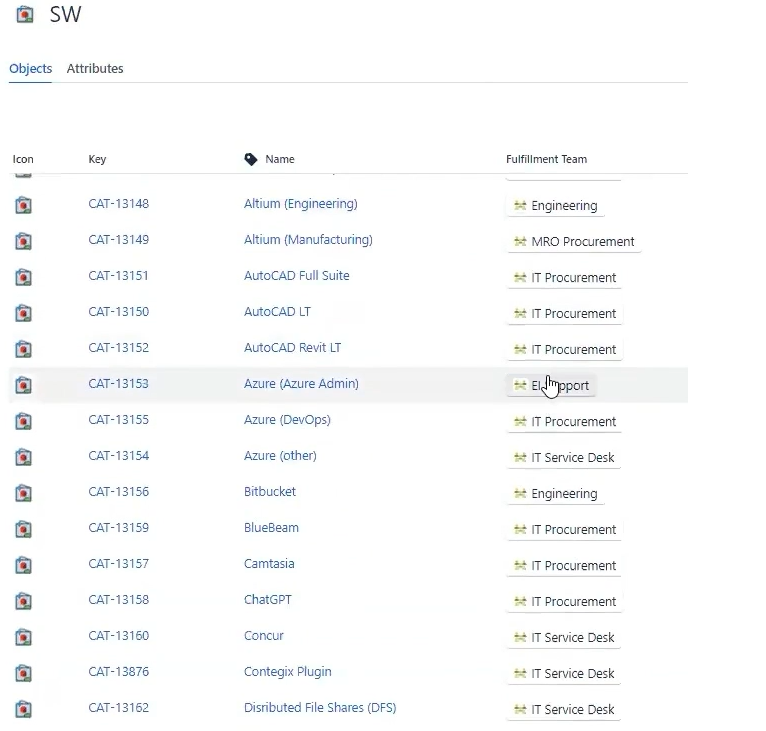Click the Name column tag icon
This screenshot has width=766, height=731.
(251, 159)
